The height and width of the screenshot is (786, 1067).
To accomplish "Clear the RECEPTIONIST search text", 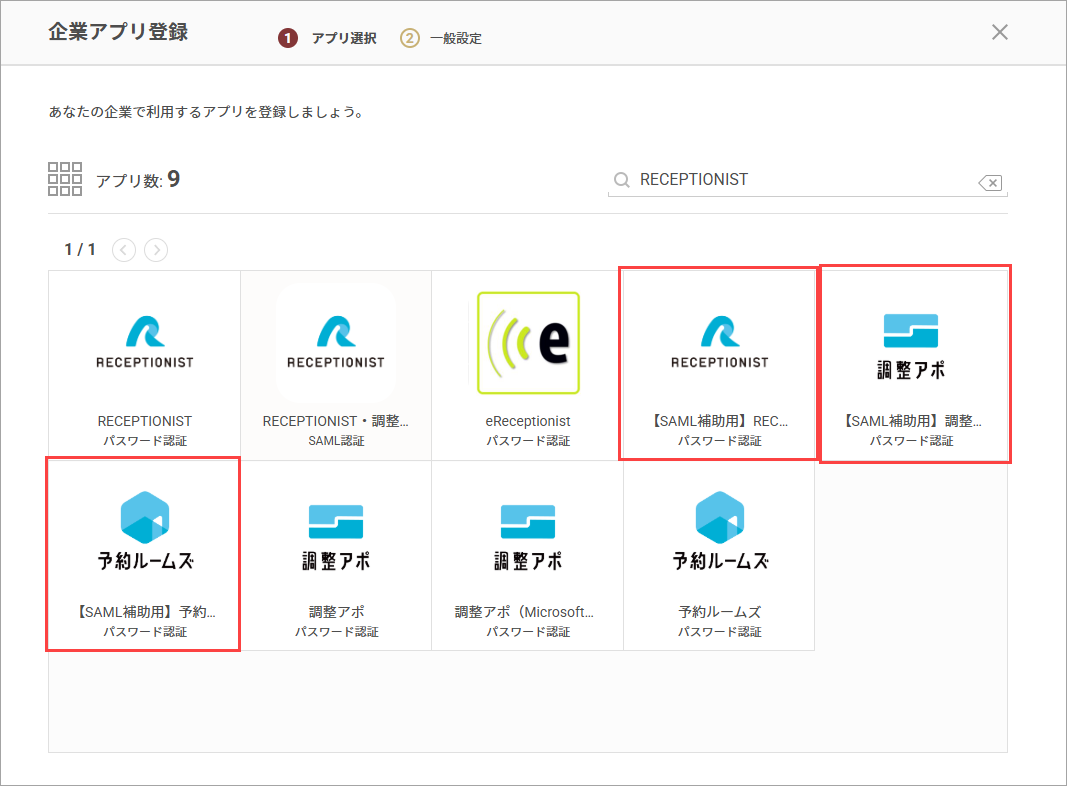I will point(990,182).
